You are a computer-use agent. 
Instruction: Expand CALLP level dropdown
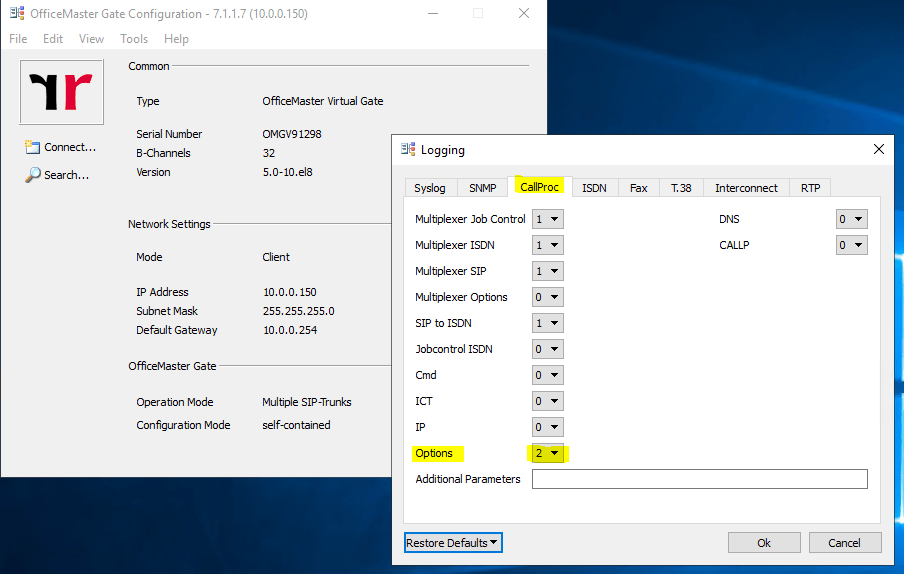852,245
